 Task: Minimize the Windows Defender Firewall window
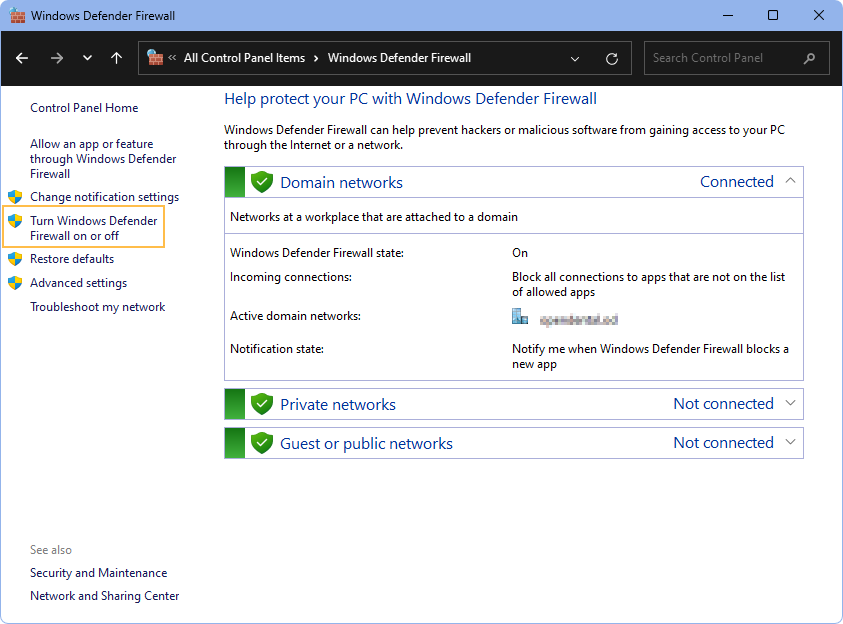728,16
